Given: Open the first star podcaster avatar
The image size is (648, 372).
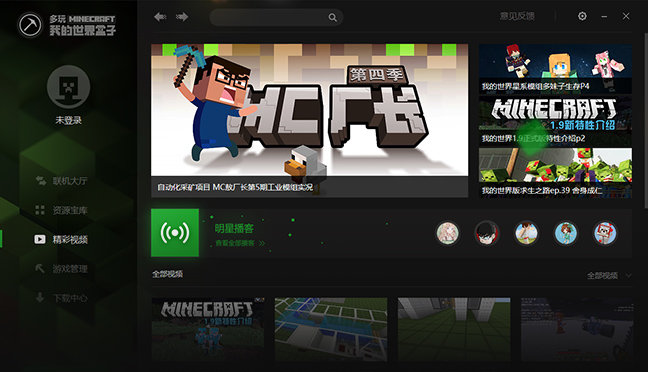Looking at the screenshot, I should 448,233.
